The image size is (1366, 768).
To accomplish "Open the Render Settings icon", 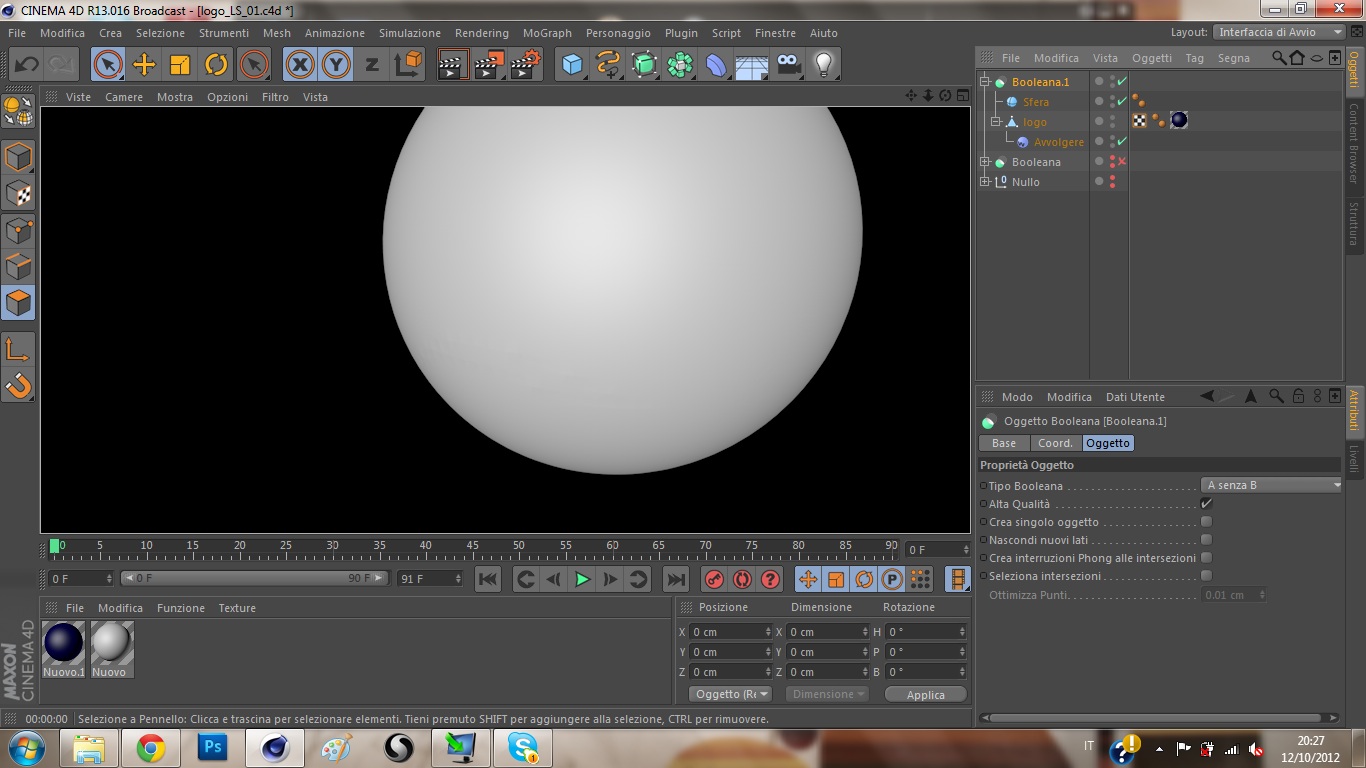I will click(525, 65).
